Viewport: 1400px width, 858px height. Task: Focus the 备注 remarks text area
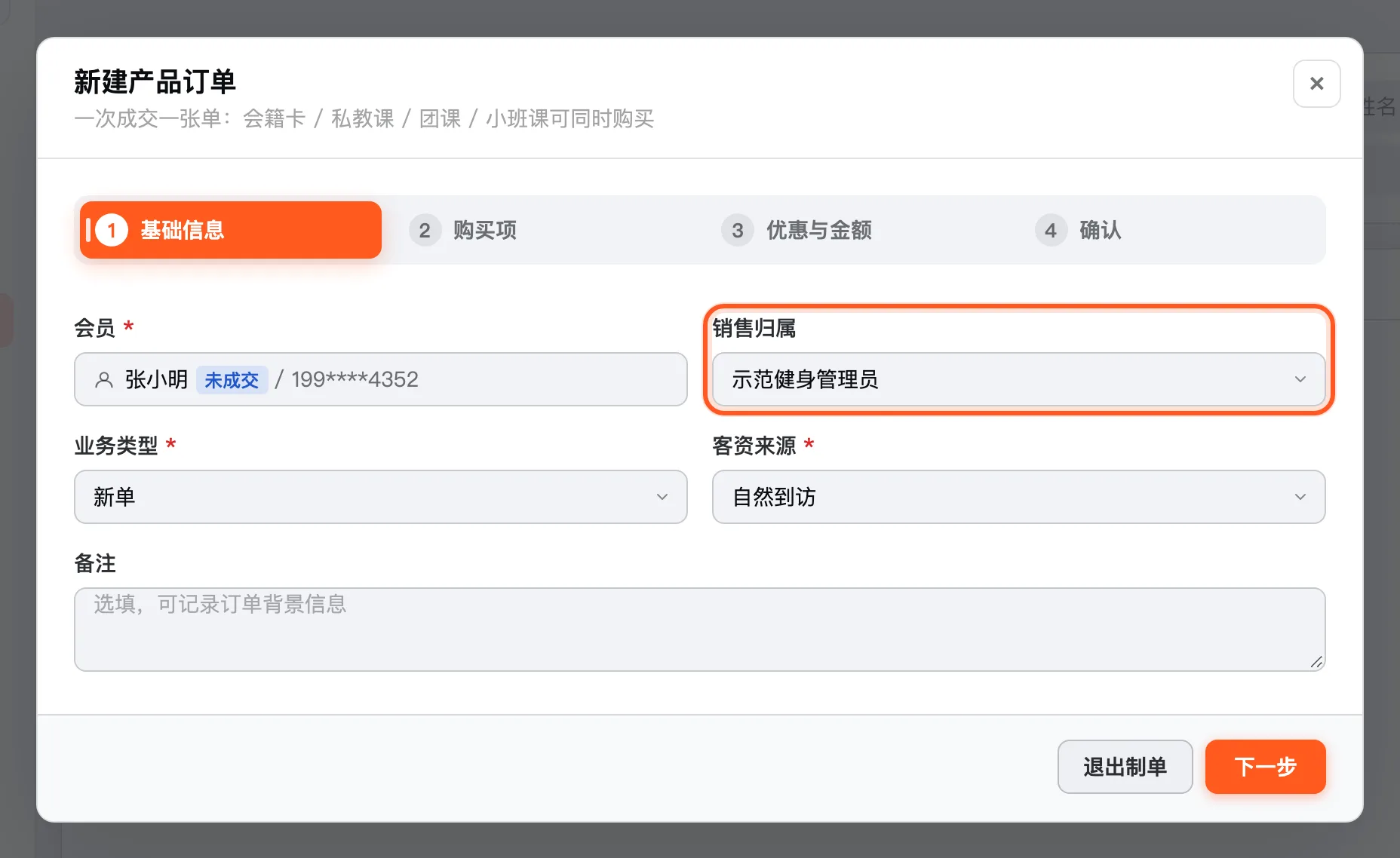[699, 630]
